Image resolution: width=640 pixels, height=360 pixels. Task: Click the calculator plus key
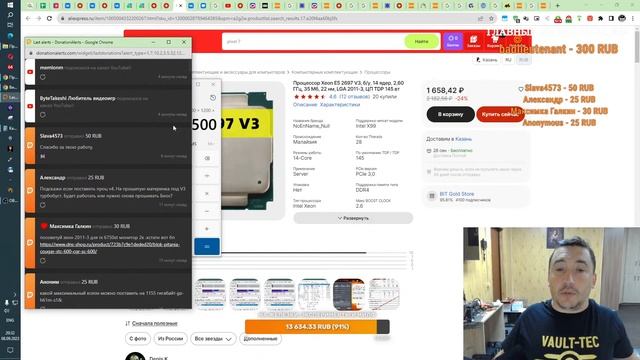207,229
